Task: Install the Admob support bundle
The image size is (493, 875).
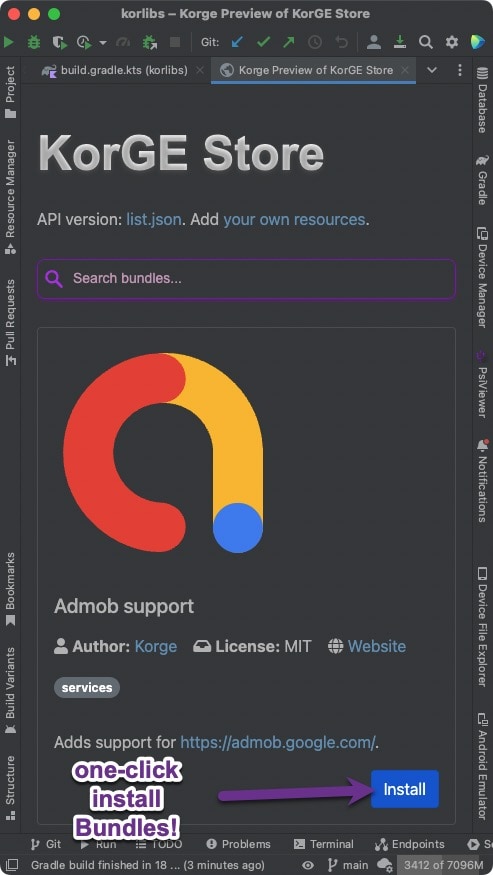Action: (405, 789)
